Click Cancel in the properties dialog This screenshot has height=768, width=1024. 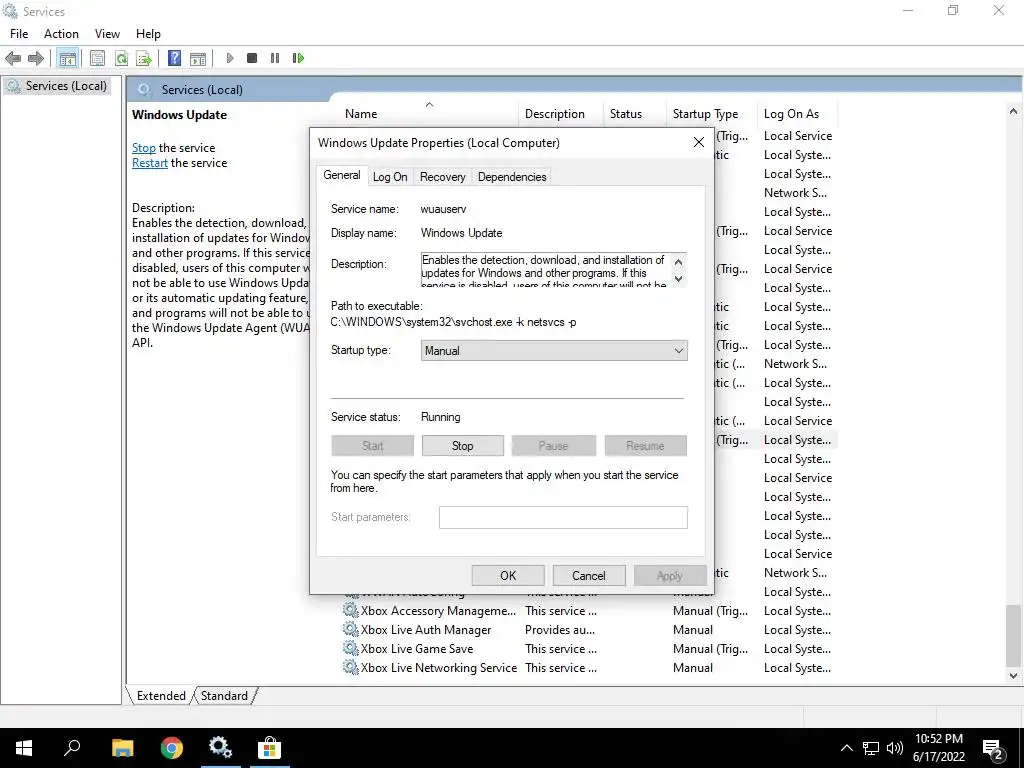tap(588, 575)
